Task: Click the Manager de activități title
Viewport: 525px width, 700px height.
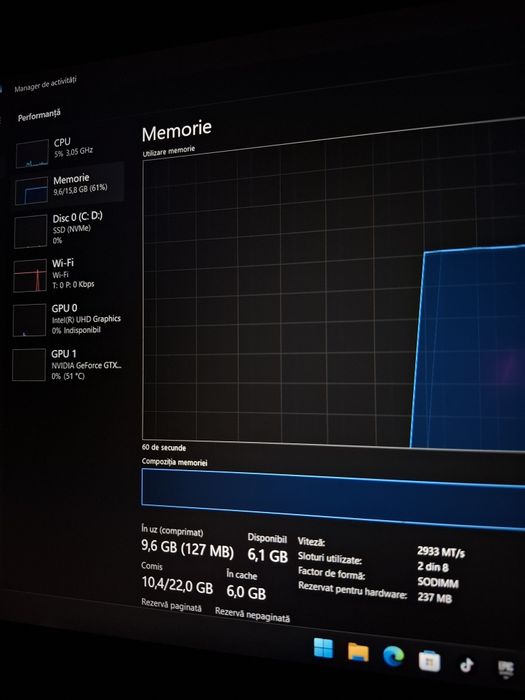Action: point(45,84)
